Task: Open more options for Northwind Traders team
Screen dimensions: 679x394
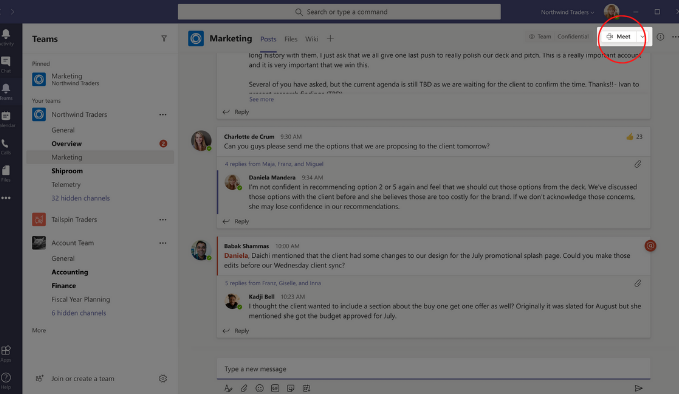Action: point(163,115)
